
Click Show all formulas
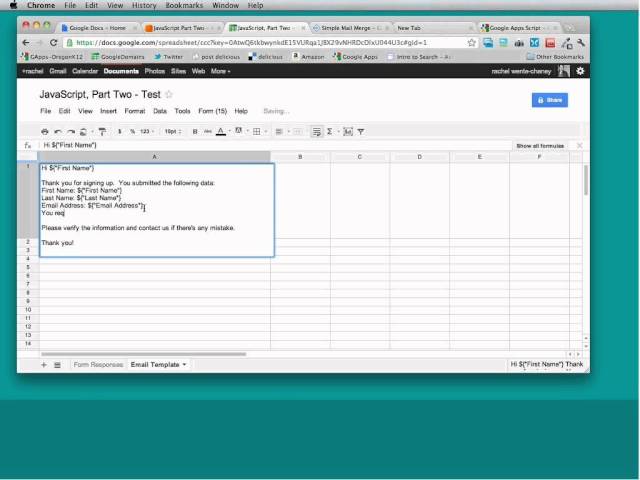click(x=540, y=146)
